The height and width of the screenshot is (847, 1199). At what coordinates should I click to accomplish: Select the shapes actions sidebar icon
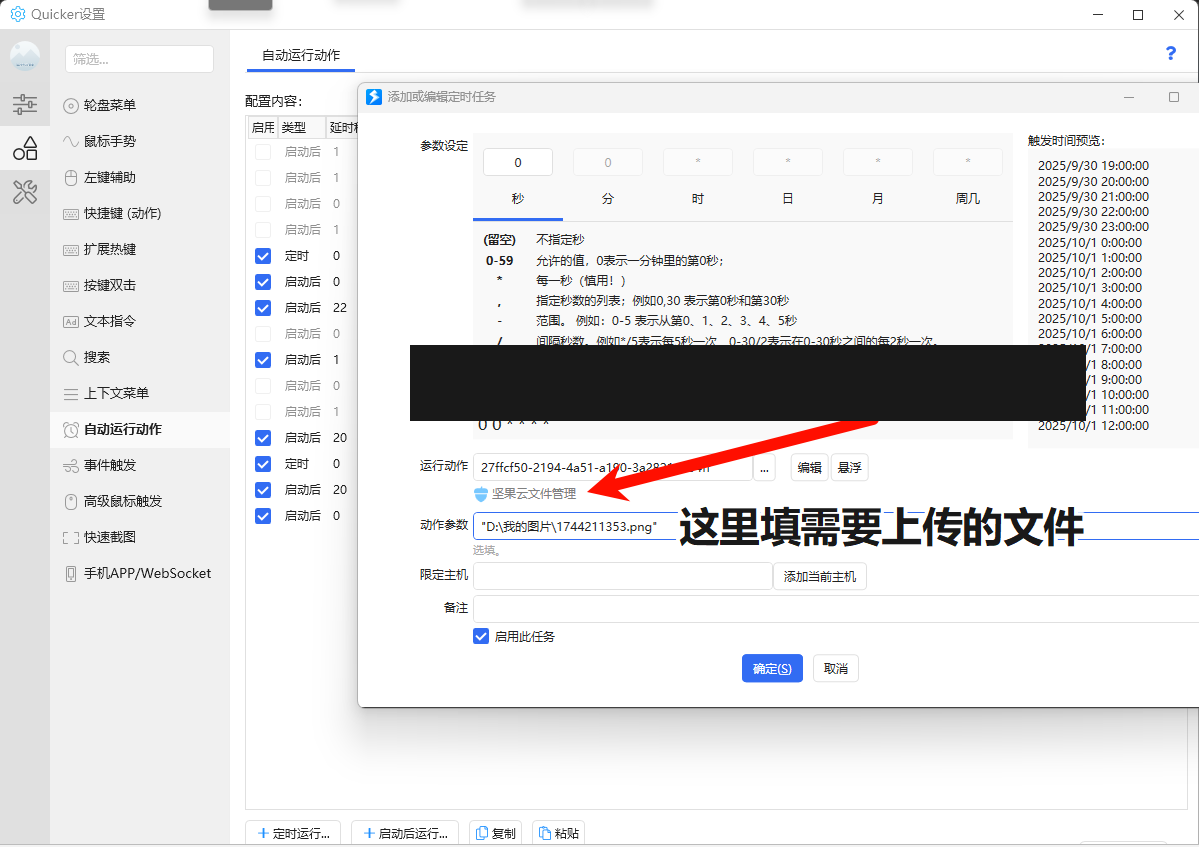click(x=25, y=148)
